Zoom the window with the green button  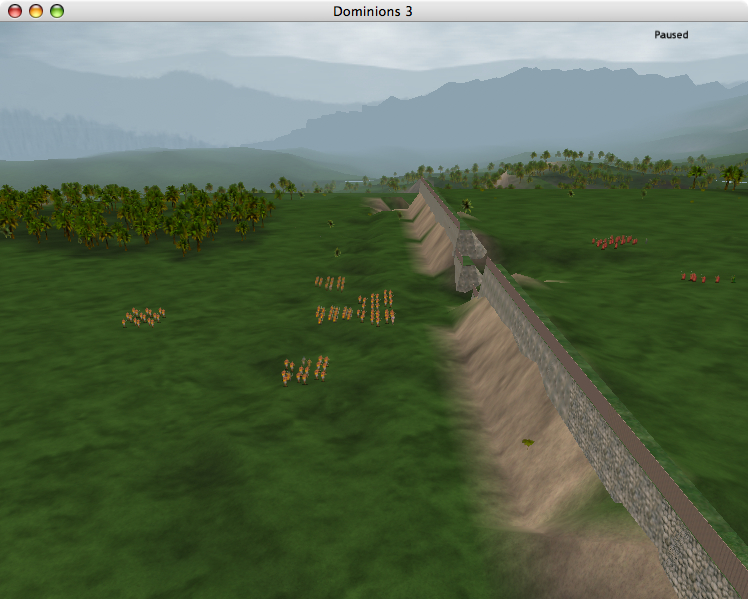(57, 11)
